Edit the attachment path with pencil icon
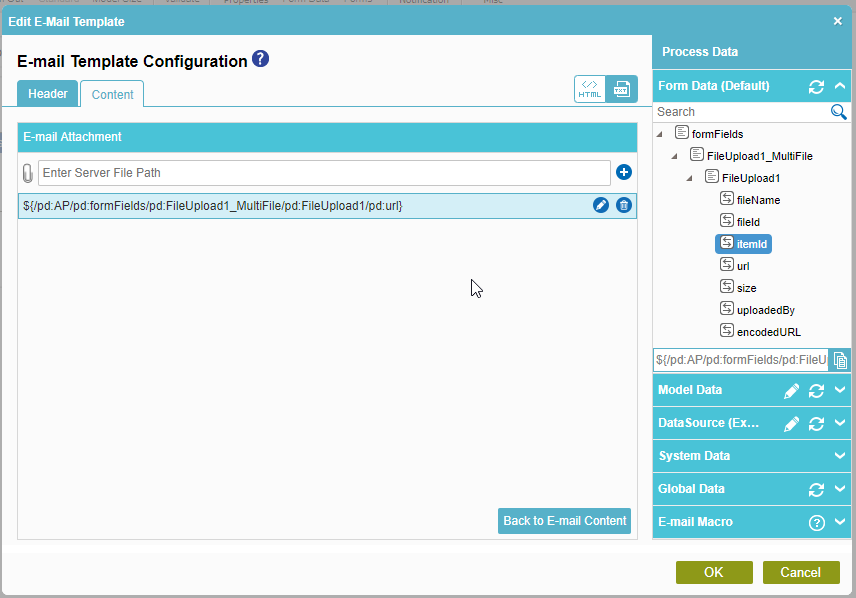The height and width of the screenshot is (598, 856). point(601,205)
